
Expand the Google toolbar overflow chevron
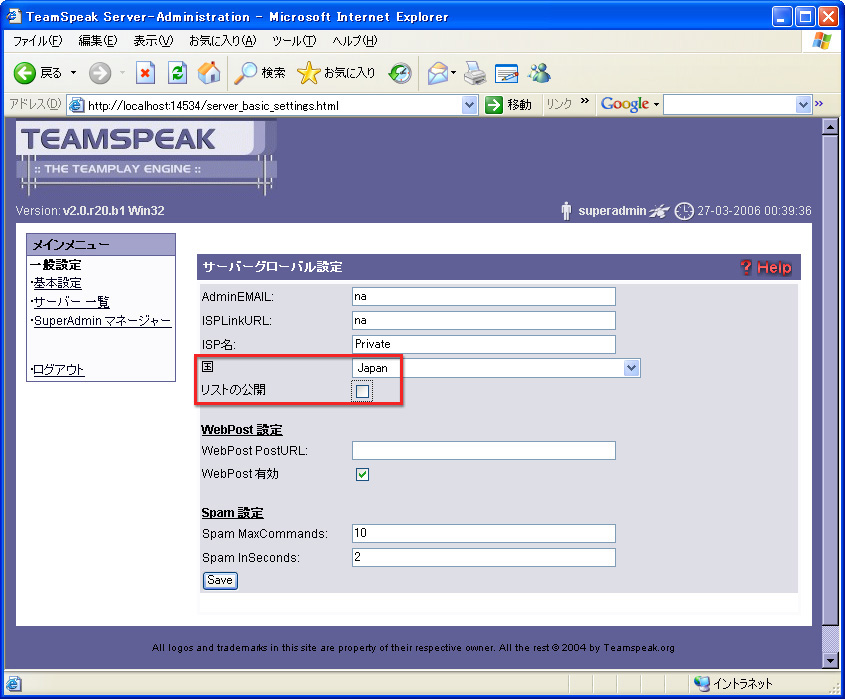tap(819, 103)
